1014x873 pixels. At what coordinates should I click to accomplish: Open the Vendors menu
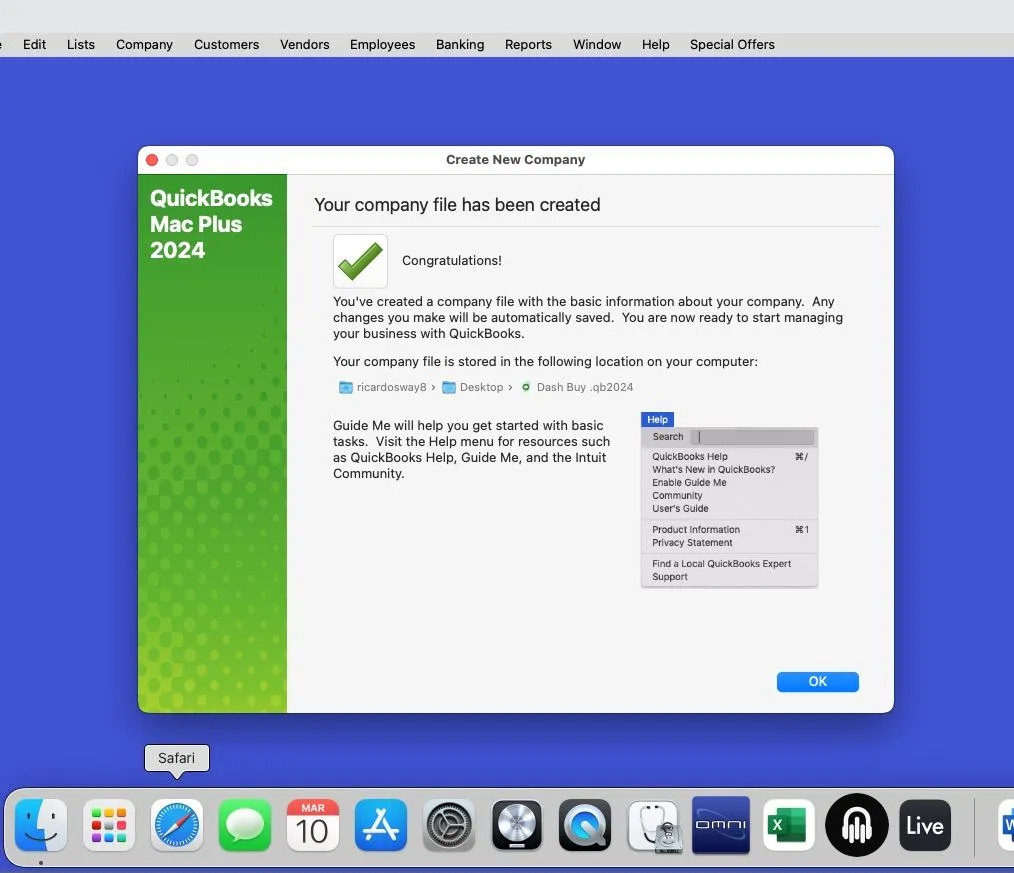click(305, 45)
